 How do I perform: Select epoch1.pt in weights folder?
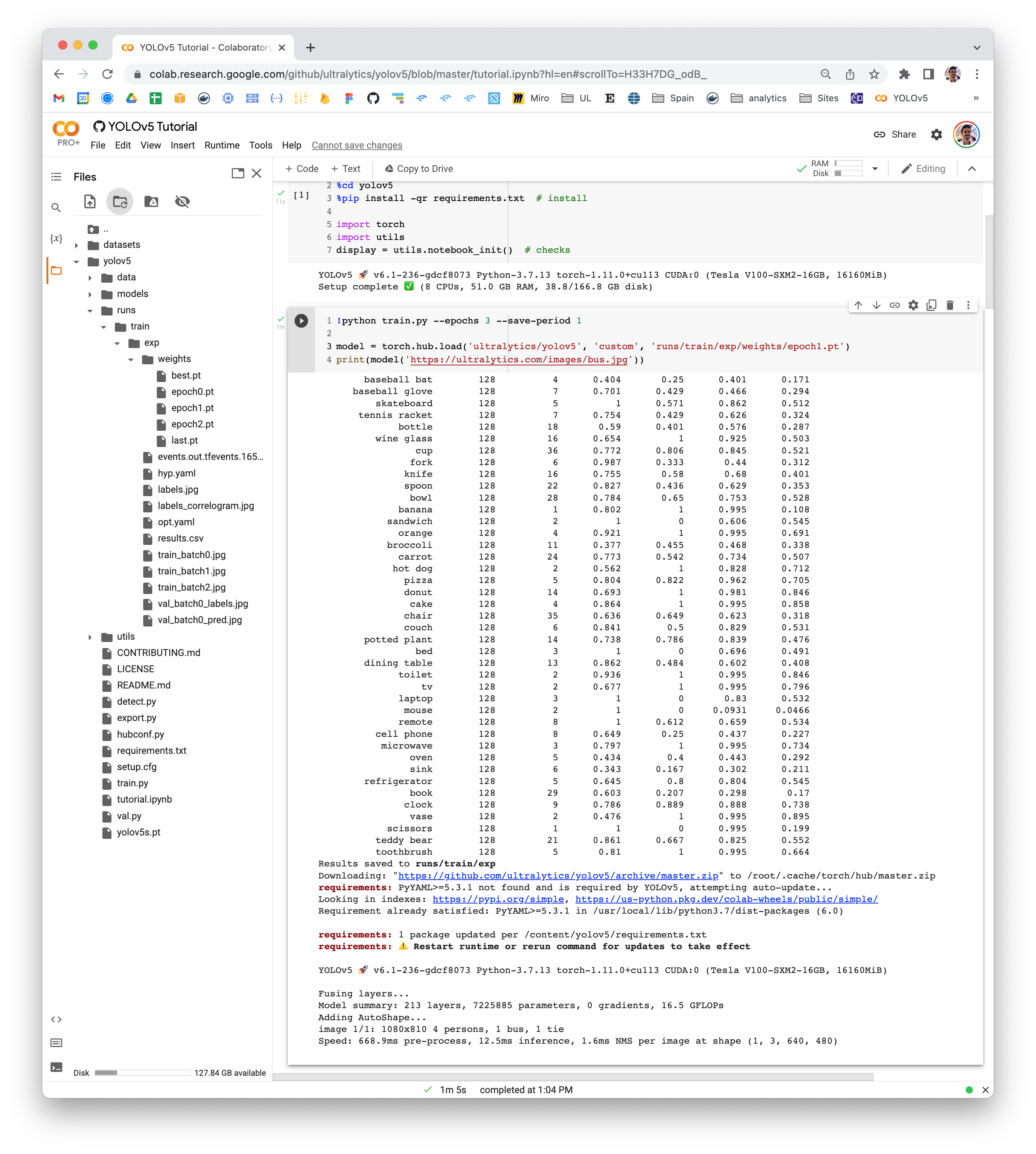click(x=192, y=408)
